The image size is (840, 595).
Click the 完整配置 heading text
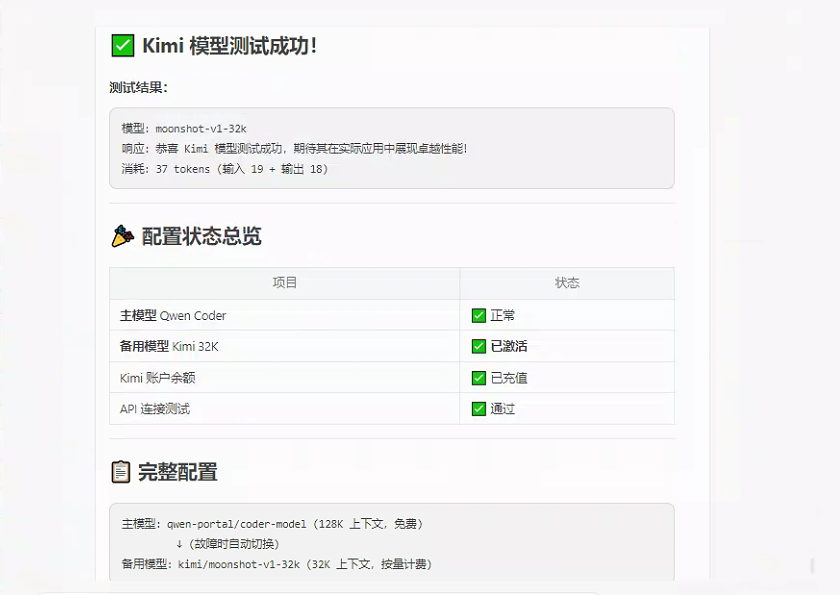point(178,472)
